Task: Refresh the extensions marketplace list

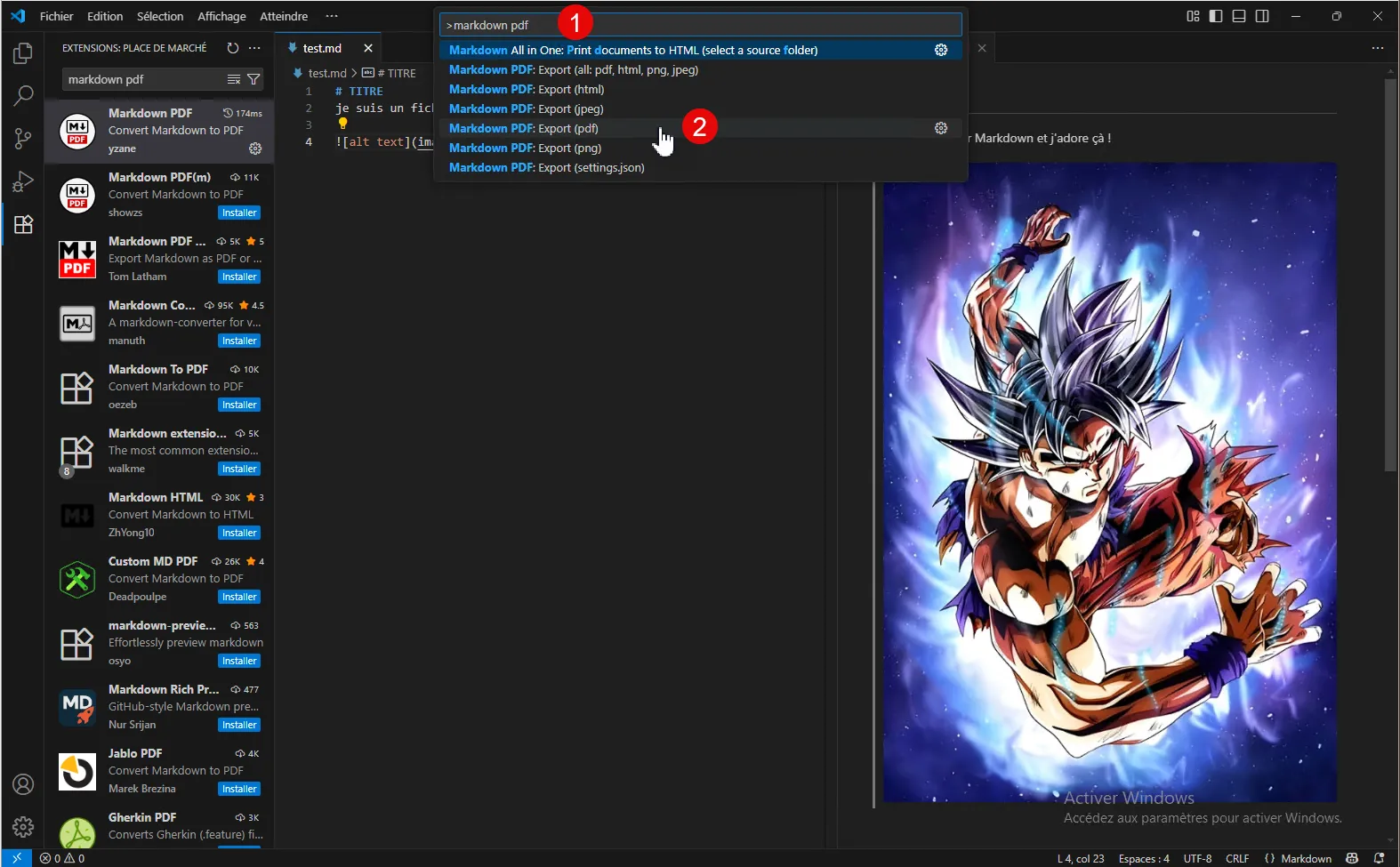Action: [233, 48]
